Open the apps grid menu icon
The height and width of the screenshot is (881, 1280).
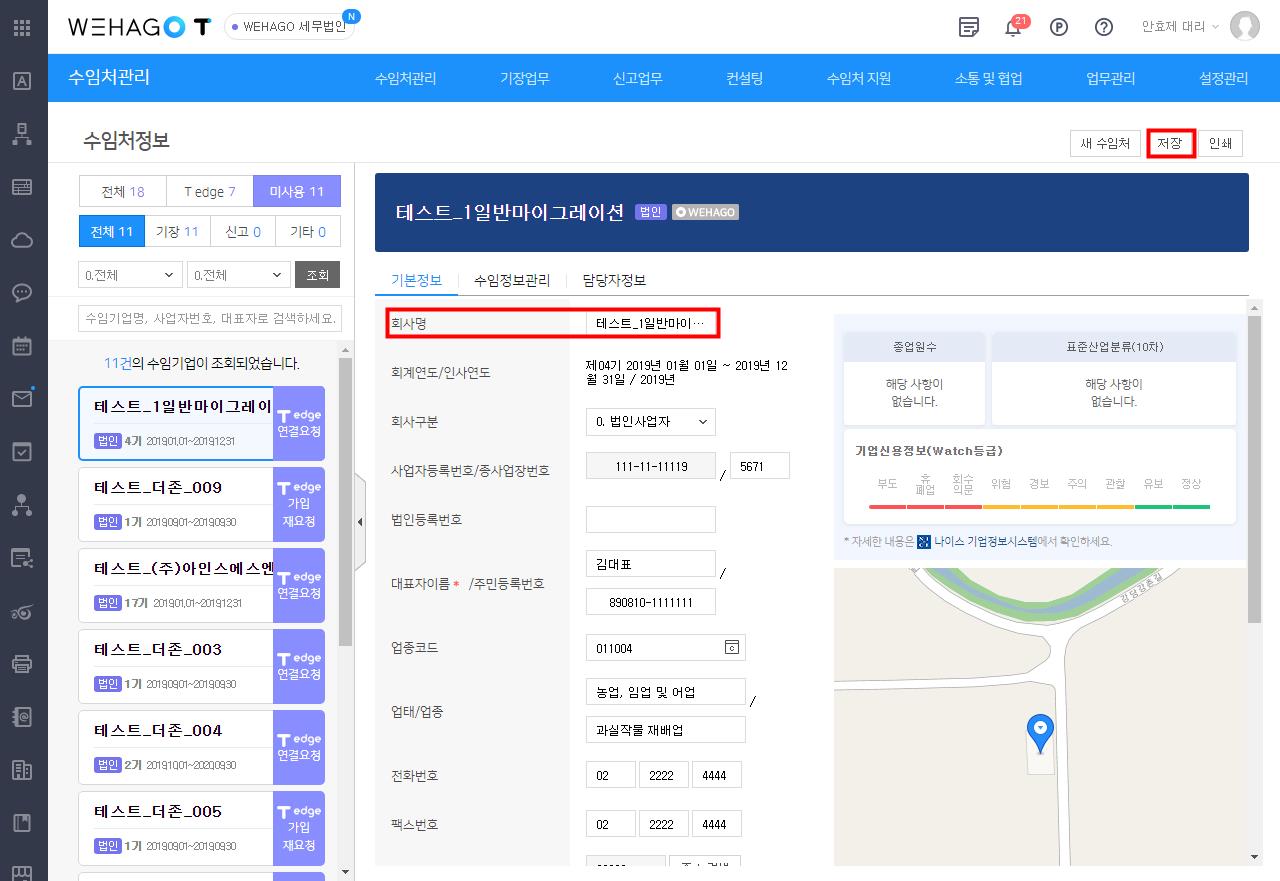(x=22, y=27)
